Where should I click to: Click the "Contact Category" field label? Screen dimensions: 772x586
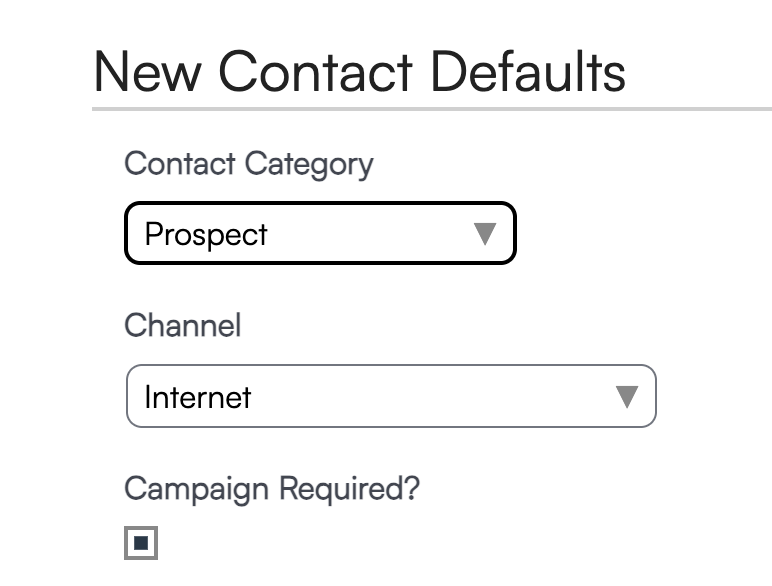[x=248, y=163]
